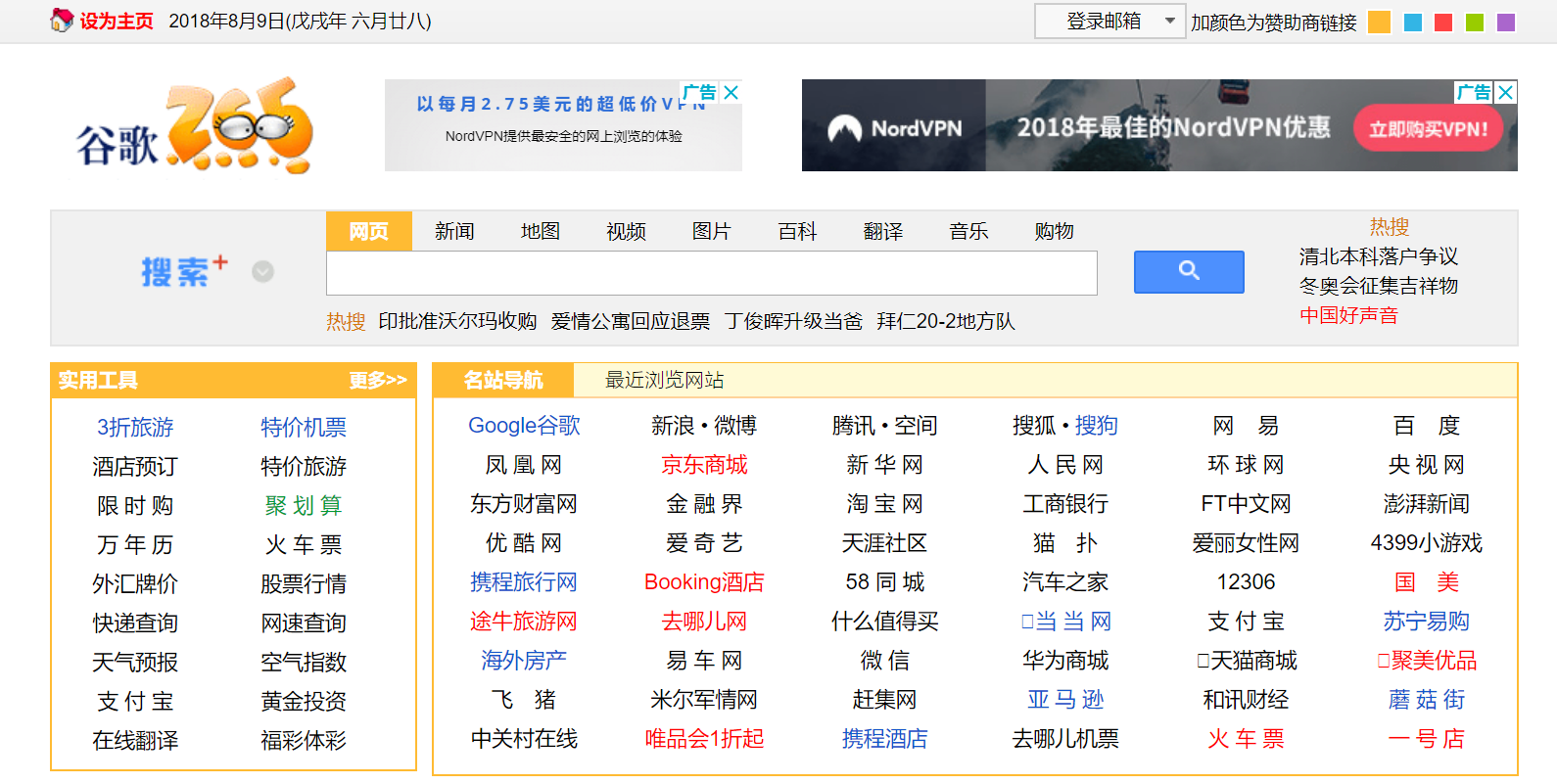
Task: Select the blue theme color swatch
Action: [1413, 22]
